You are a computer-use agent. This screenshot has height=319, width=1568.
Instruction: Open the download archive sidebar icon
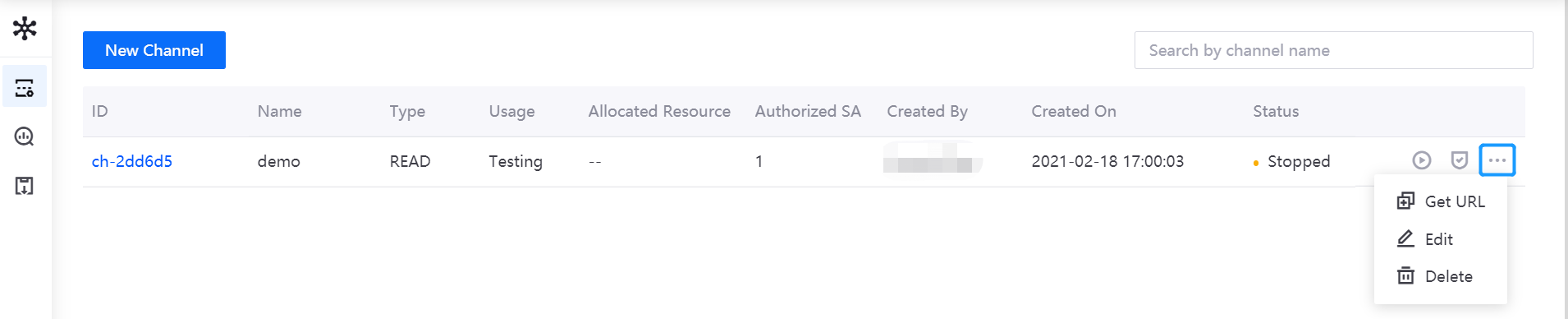point(25,186)
